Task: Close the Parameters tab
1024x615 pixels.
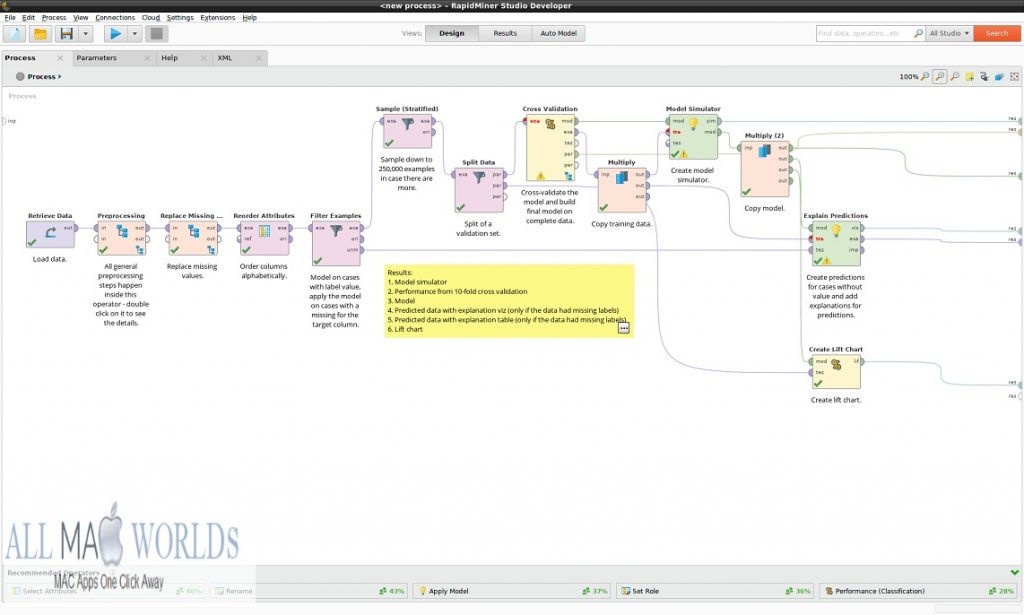Action: click(147, 58)
